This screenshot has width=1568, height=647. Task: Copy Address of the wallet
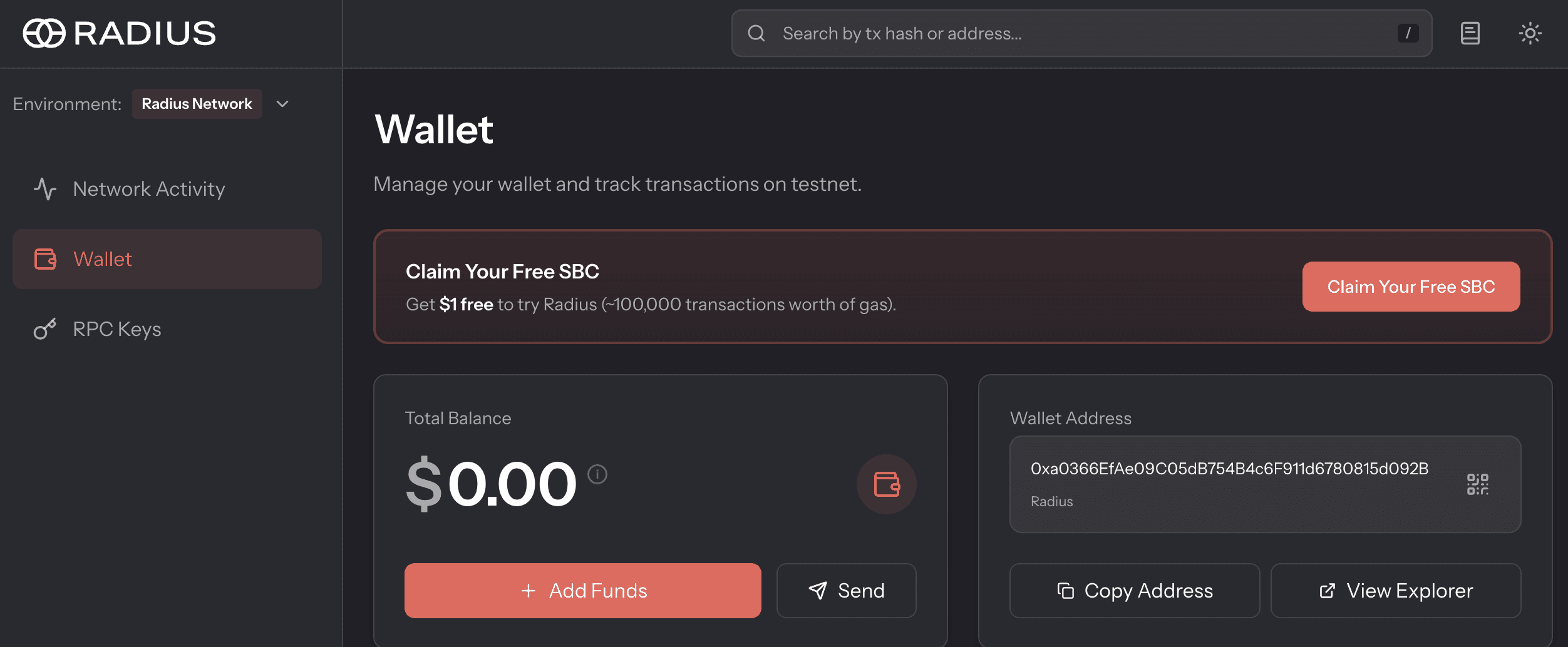1134,590
